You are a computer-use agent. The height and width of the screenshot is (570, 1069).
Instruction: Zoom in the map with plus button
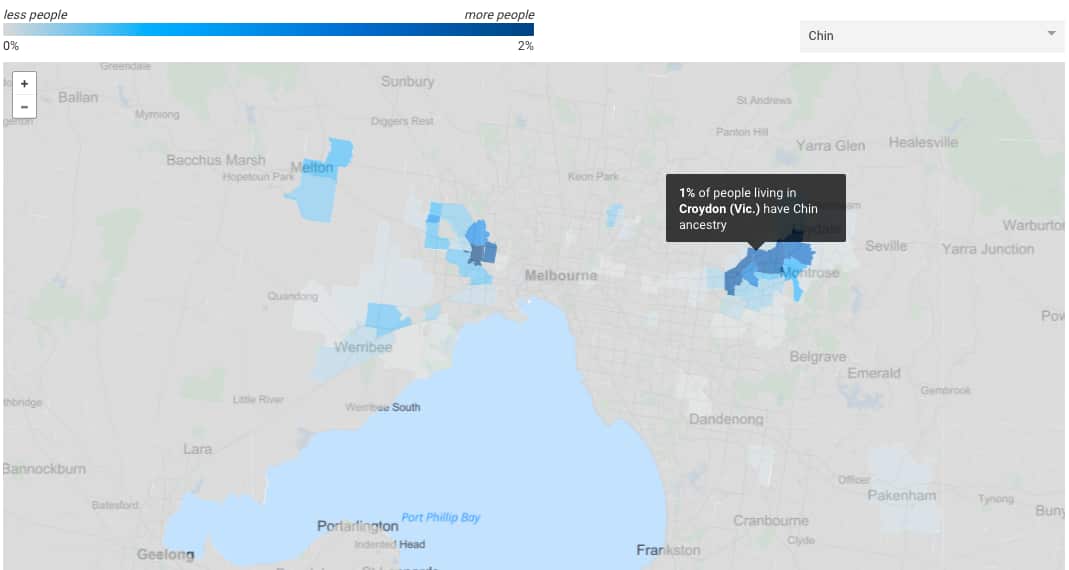click(x=25, y=84)
